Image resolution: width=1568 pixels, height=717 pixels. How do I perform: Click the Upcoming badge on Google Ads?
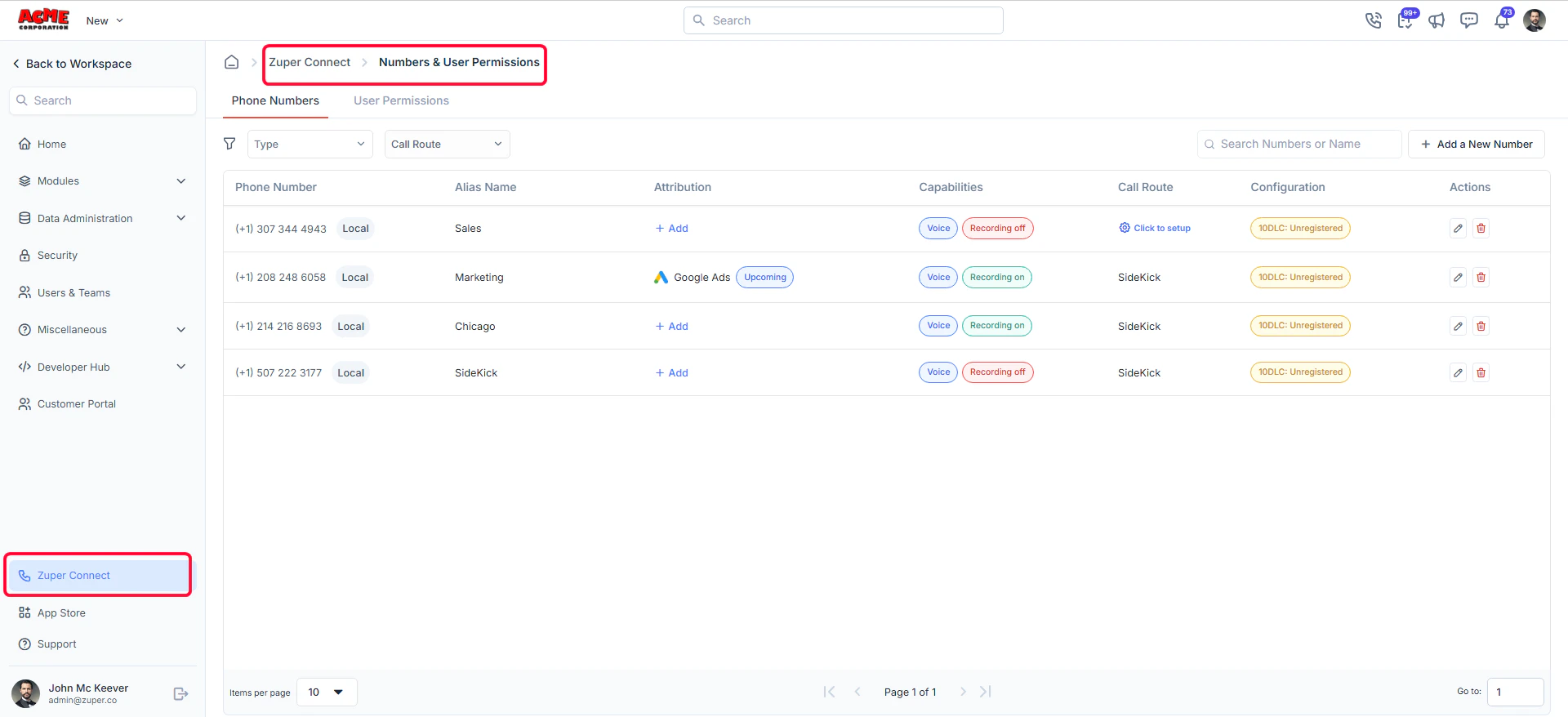[765, 278]
